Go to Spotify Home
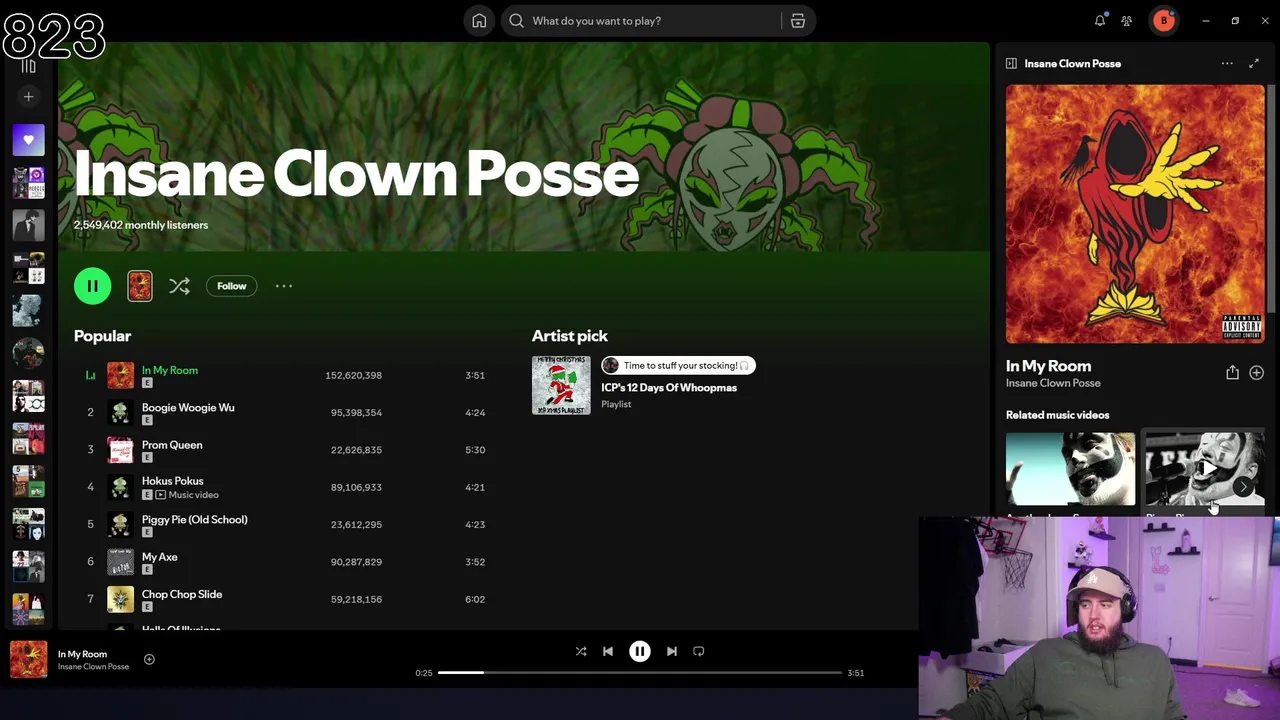 point(479,21)
